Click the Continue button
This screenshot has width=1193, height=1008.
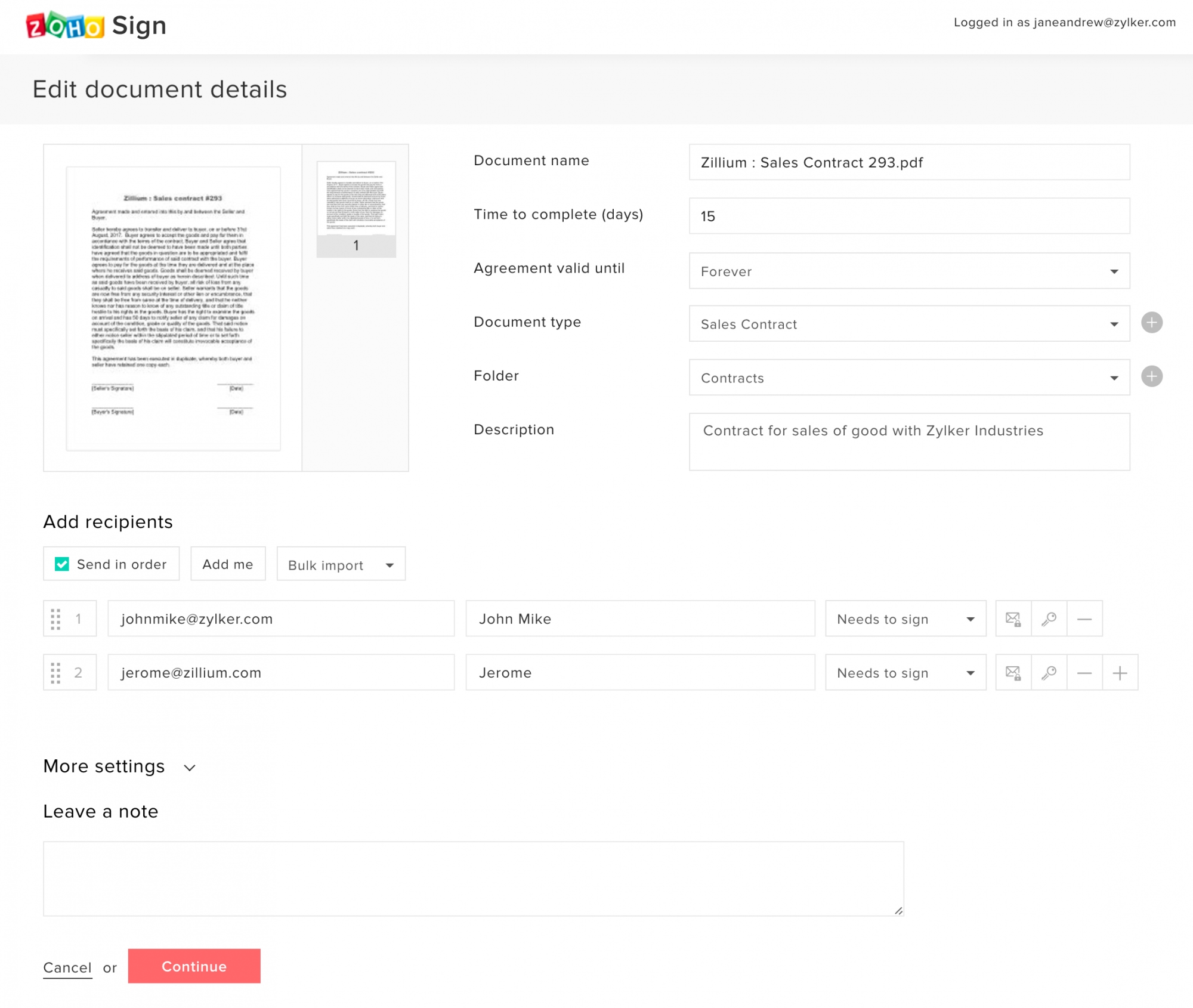click(194, 966)
